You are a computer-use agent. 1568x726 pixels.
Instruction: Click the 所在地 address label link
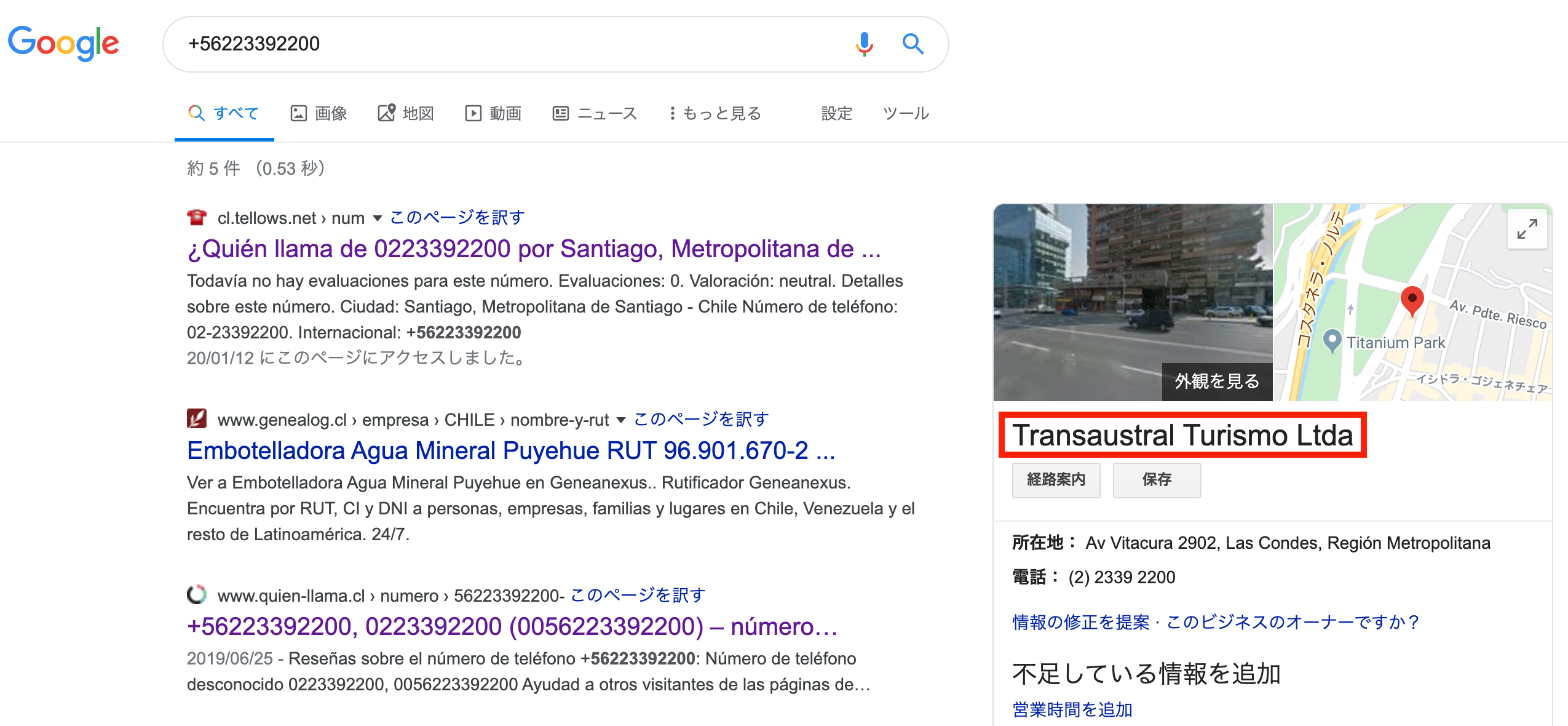tap(1043, 543)
